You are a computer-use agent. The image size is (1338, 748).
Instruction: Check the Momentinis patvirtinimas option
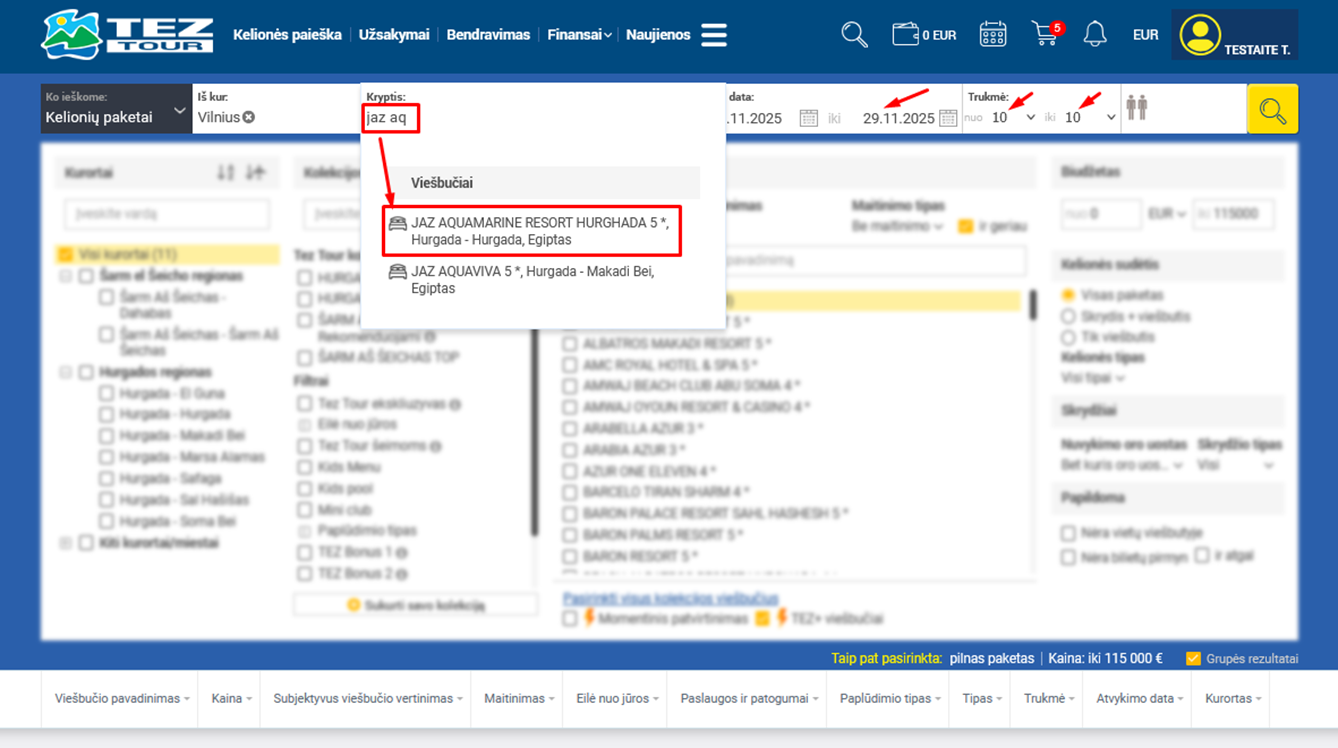coord(570,619)
